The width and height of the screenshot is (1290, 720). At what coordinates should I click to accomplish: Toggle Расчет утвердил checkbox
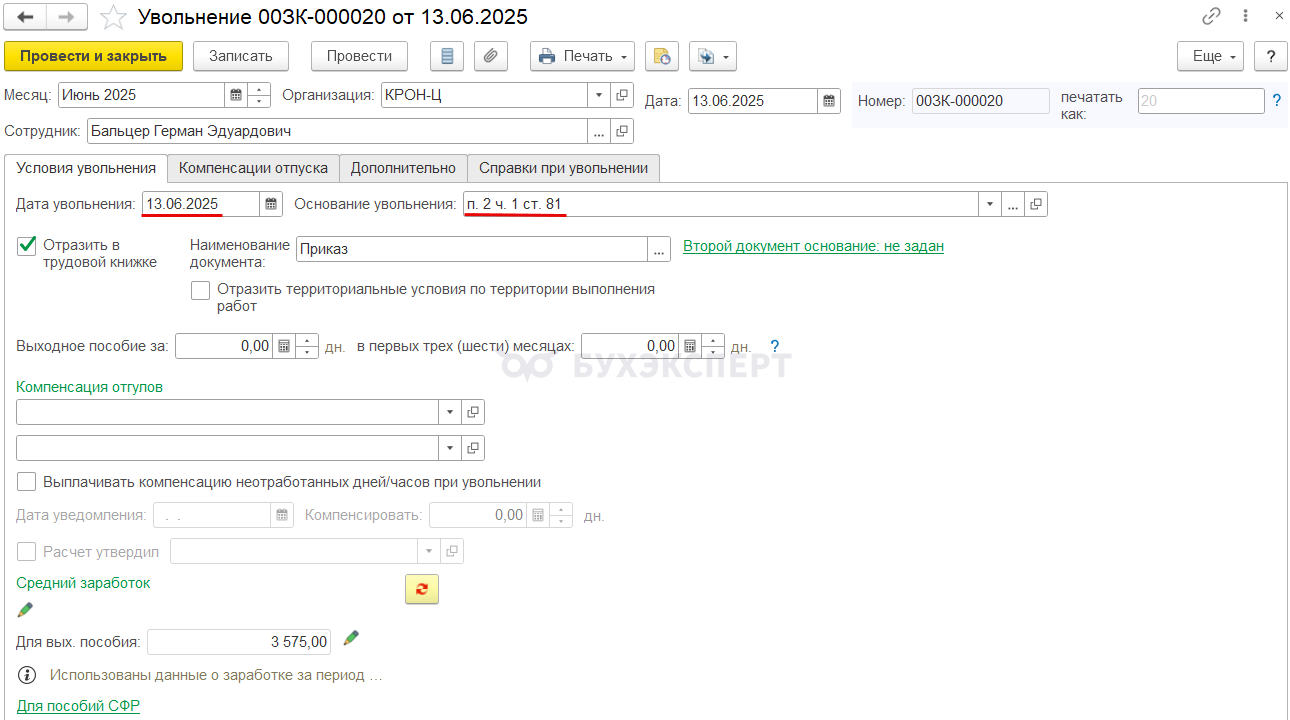[27, 551]
